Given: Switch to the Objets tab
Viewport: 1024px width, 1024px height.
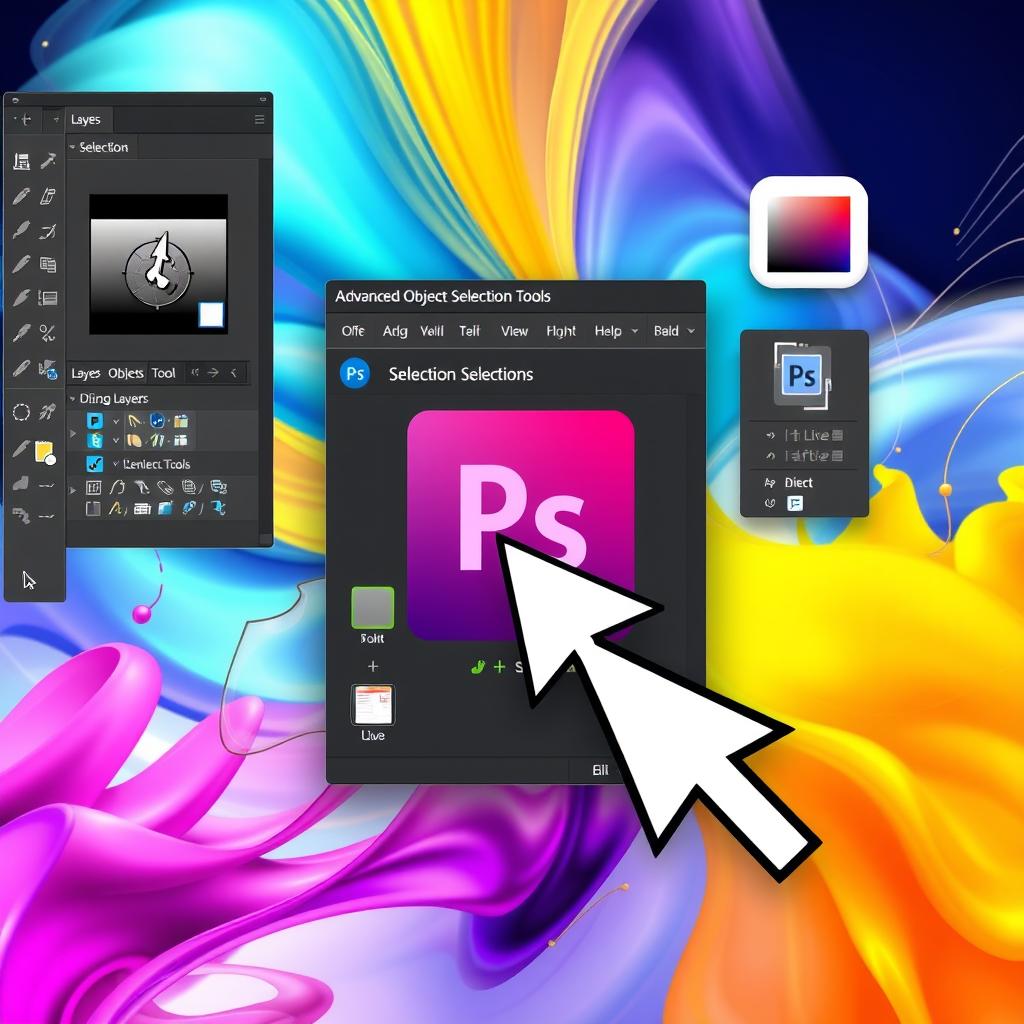Looking at the screenshot, I should [x=125, y=373].
